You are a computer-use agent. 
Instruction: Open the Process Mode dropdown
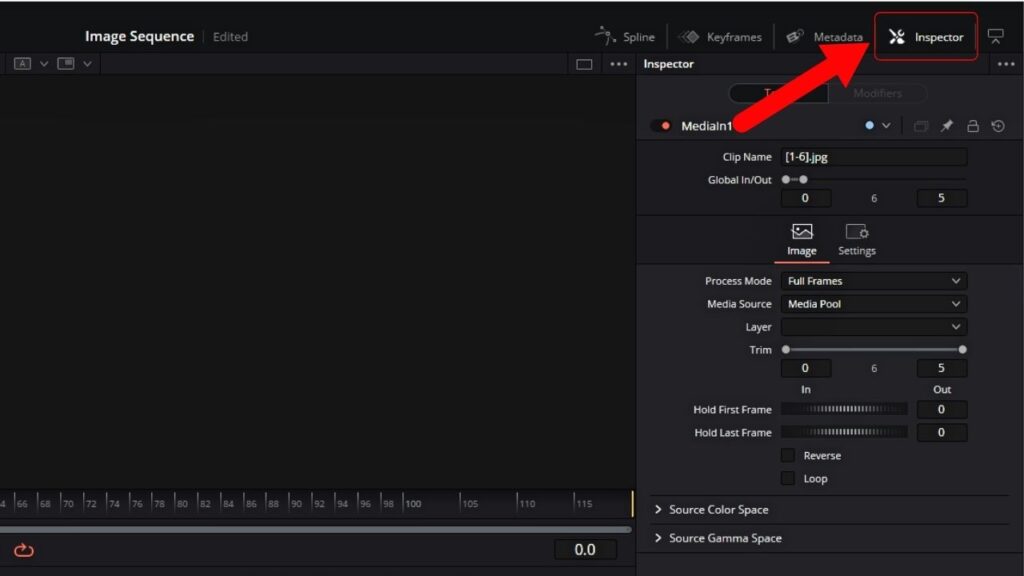click(873, 281)
